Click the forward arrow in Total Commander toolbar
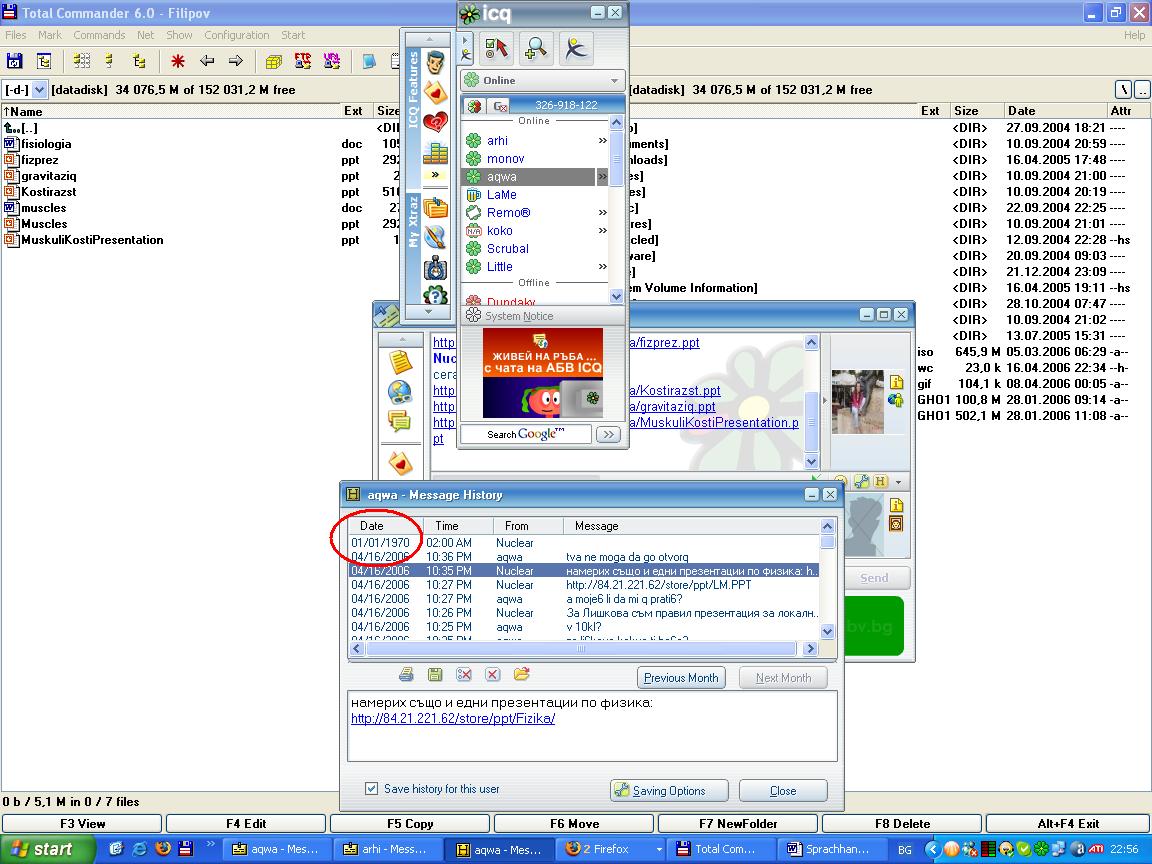This screenshot has width=1152, height=864. coord(236,62)
